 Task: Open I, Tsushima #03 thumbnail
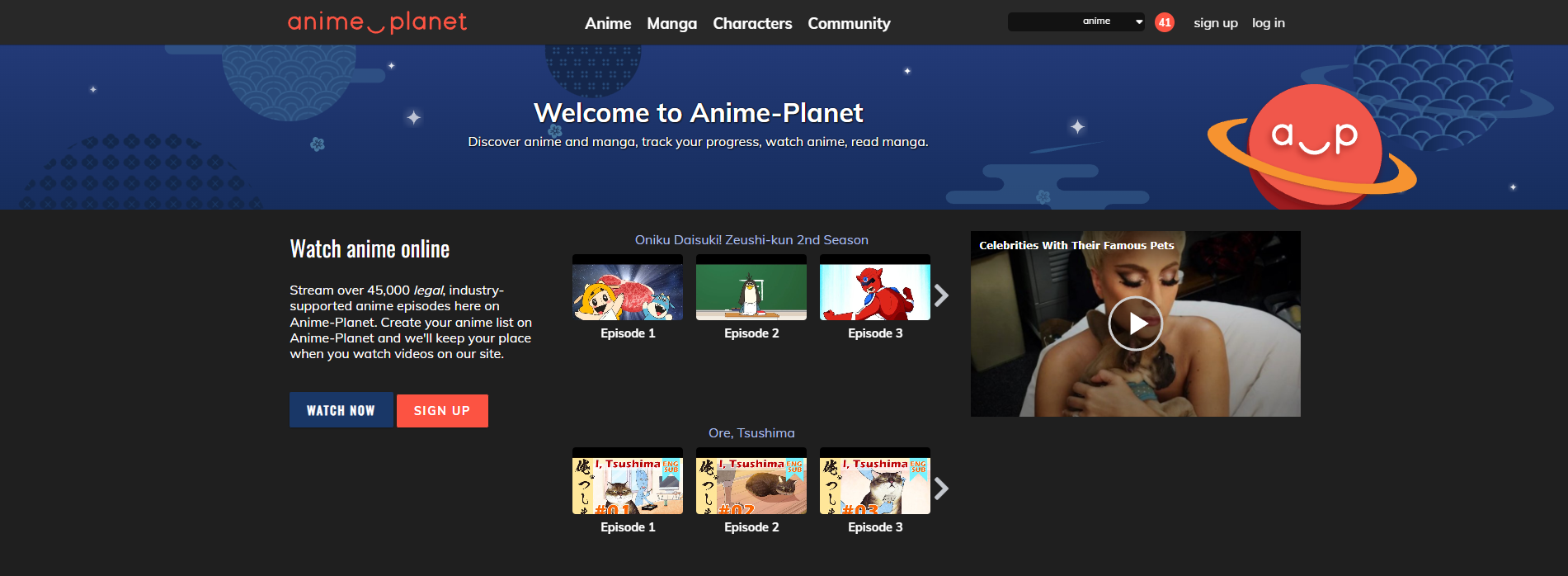pyautogui.click(x=875, y=481)
